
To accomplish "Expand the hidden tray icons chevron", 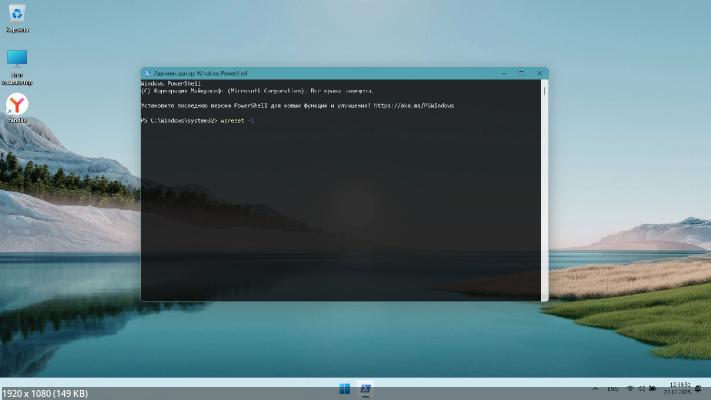I will pos(596,389).
